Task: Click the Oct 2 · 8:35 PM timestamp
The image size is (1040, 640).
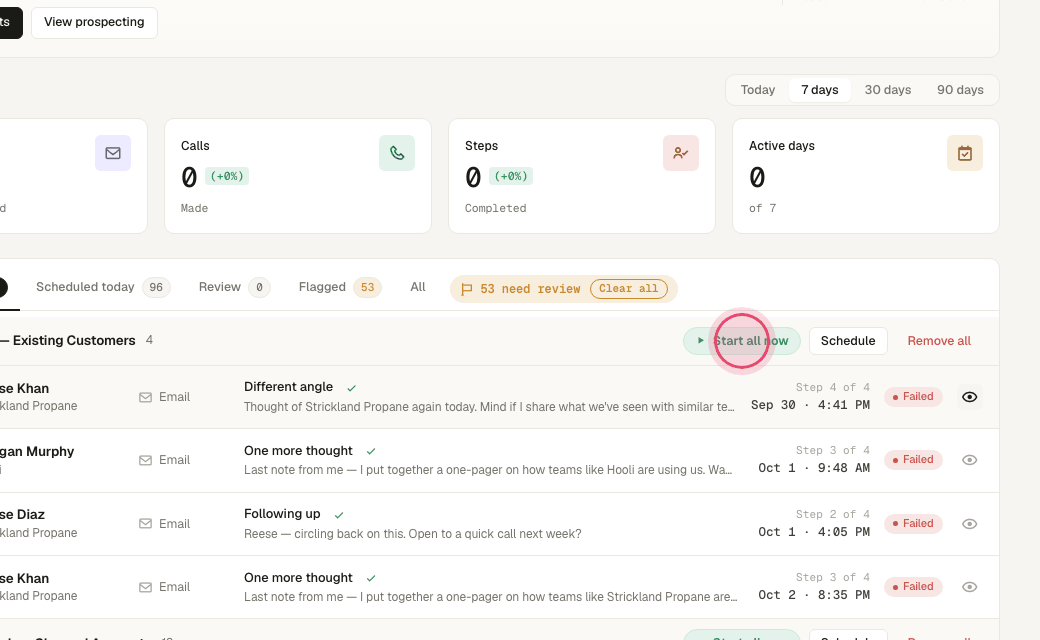Action: [814, 595]
